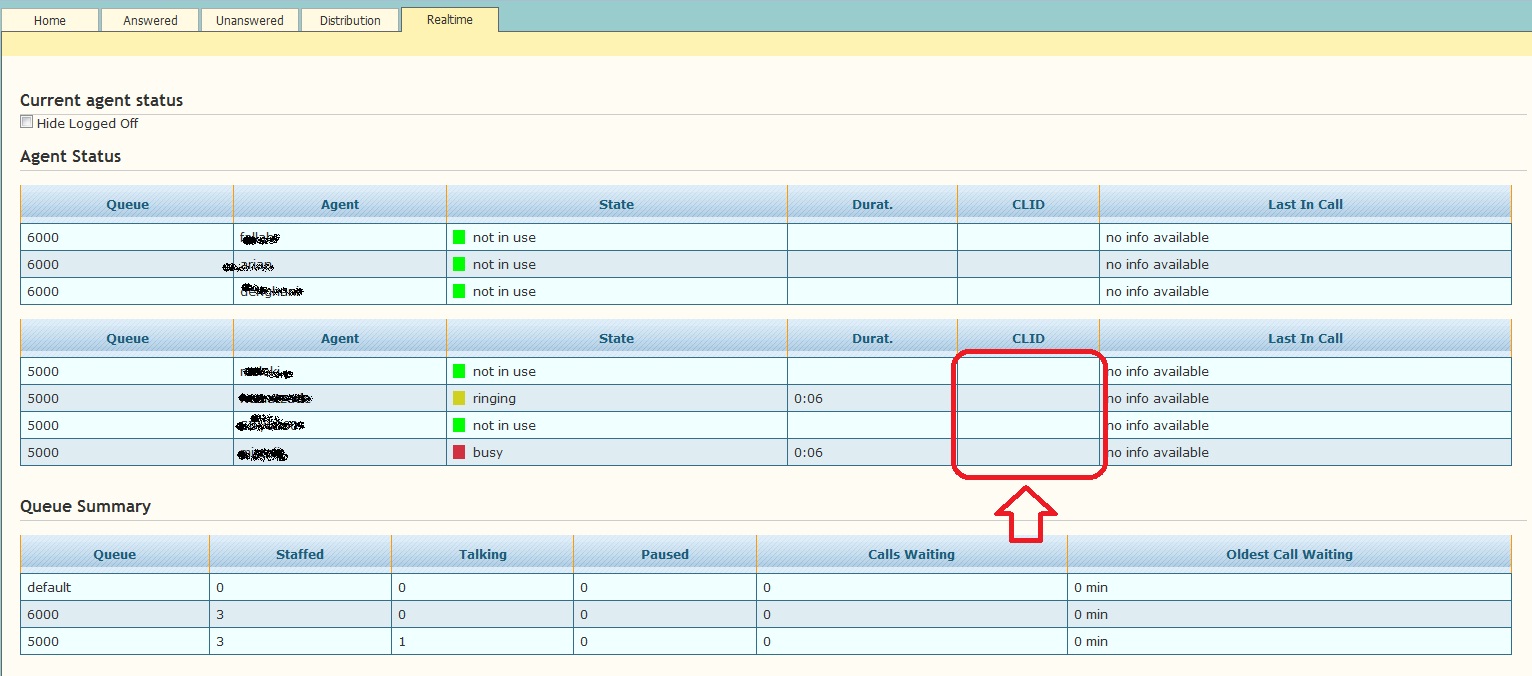Click the Calls Waiting column header

coord(911,554)
